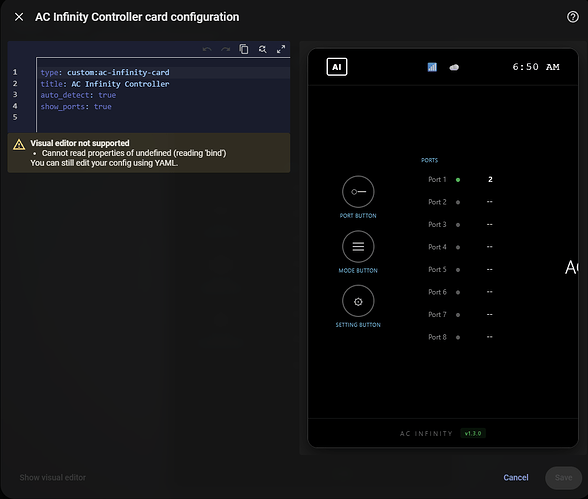This screenshot has height=499, width=588.
Task: Tap the Mode Button circle
Action: [358, 246]
